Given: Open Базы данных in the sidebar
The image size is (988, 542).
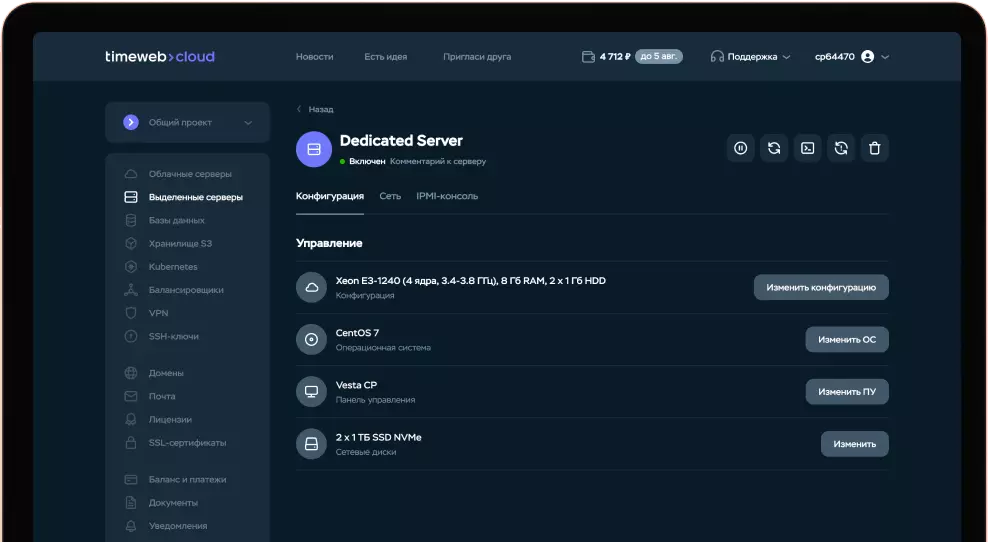Looking at the screenshot, I should (x=176, y=220).
